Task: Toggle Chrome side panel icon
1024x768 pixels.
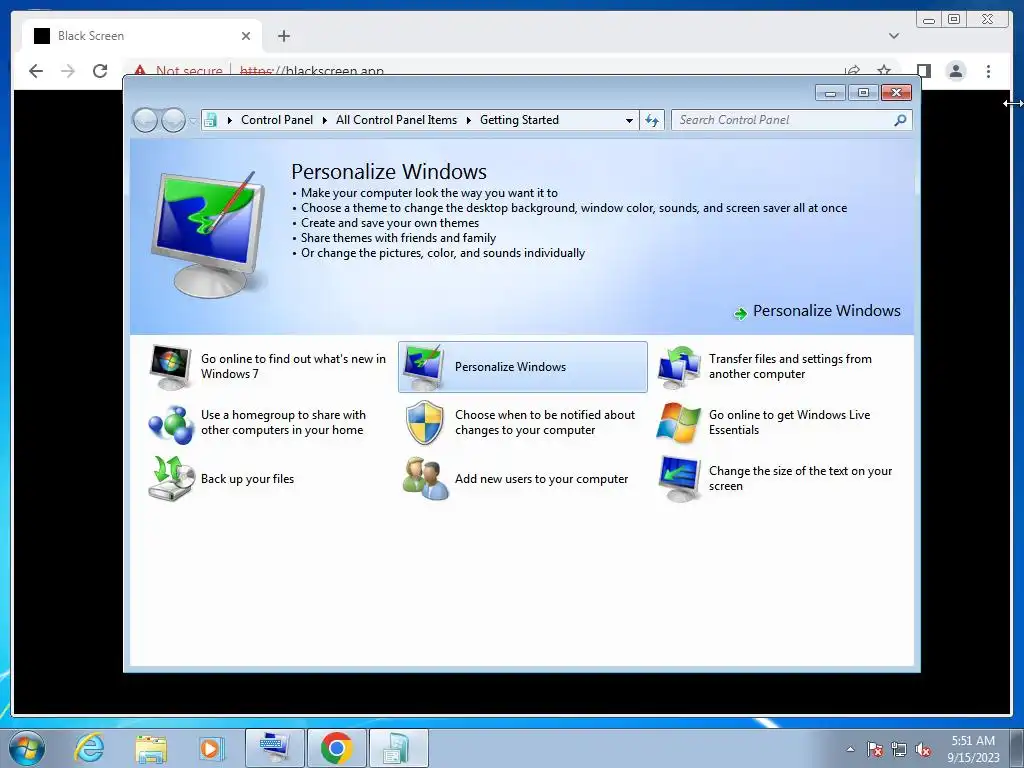Action: (x=923, y=71)
